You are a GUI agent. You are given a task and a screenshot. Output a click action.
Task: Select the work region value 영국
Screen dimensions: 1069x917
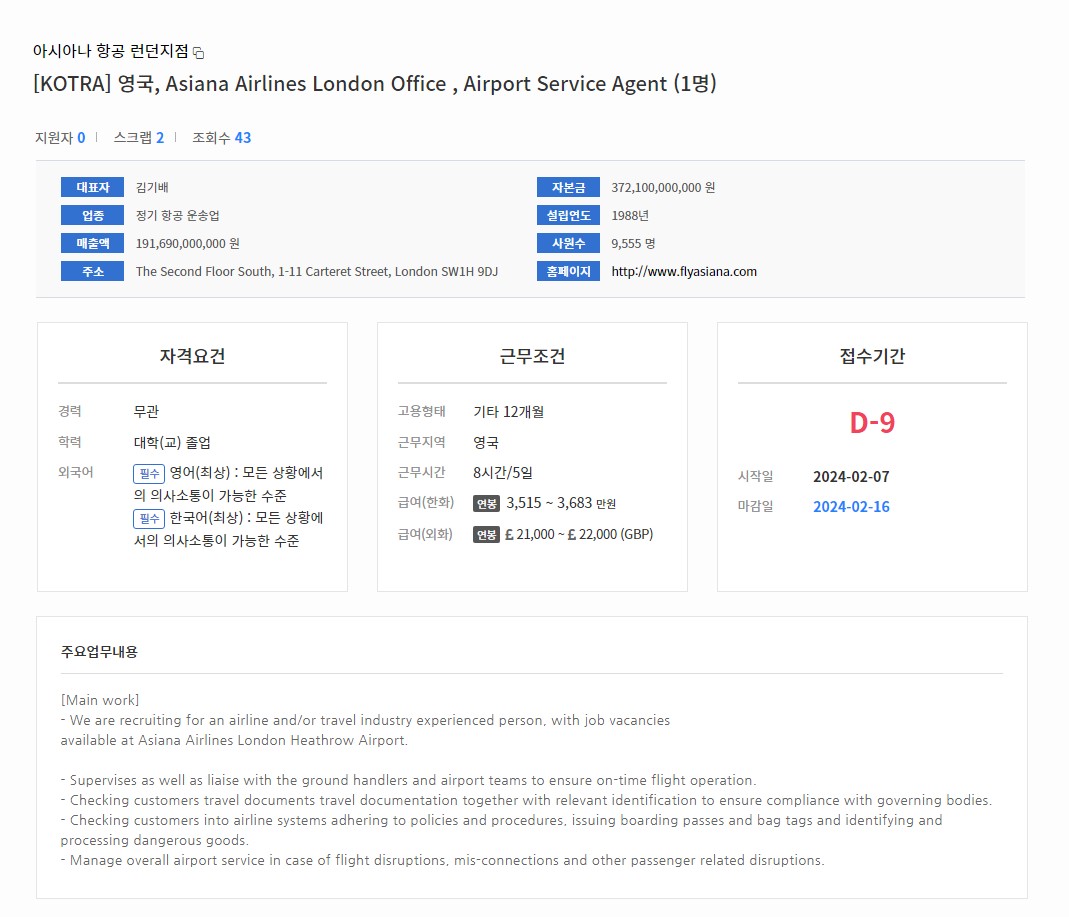coord(485,442)
